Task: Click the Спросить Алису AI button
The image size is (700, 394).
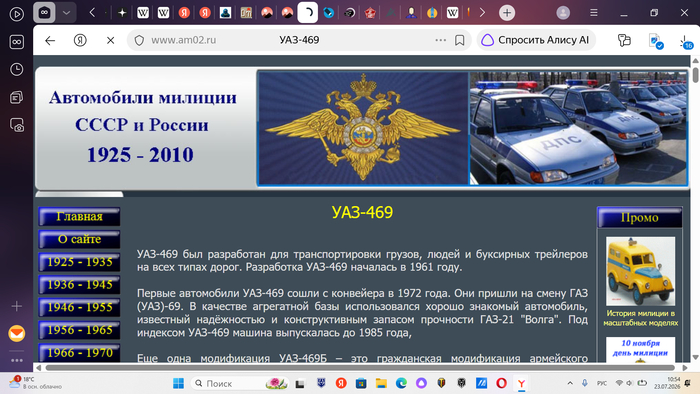Action: coord(535,40)
